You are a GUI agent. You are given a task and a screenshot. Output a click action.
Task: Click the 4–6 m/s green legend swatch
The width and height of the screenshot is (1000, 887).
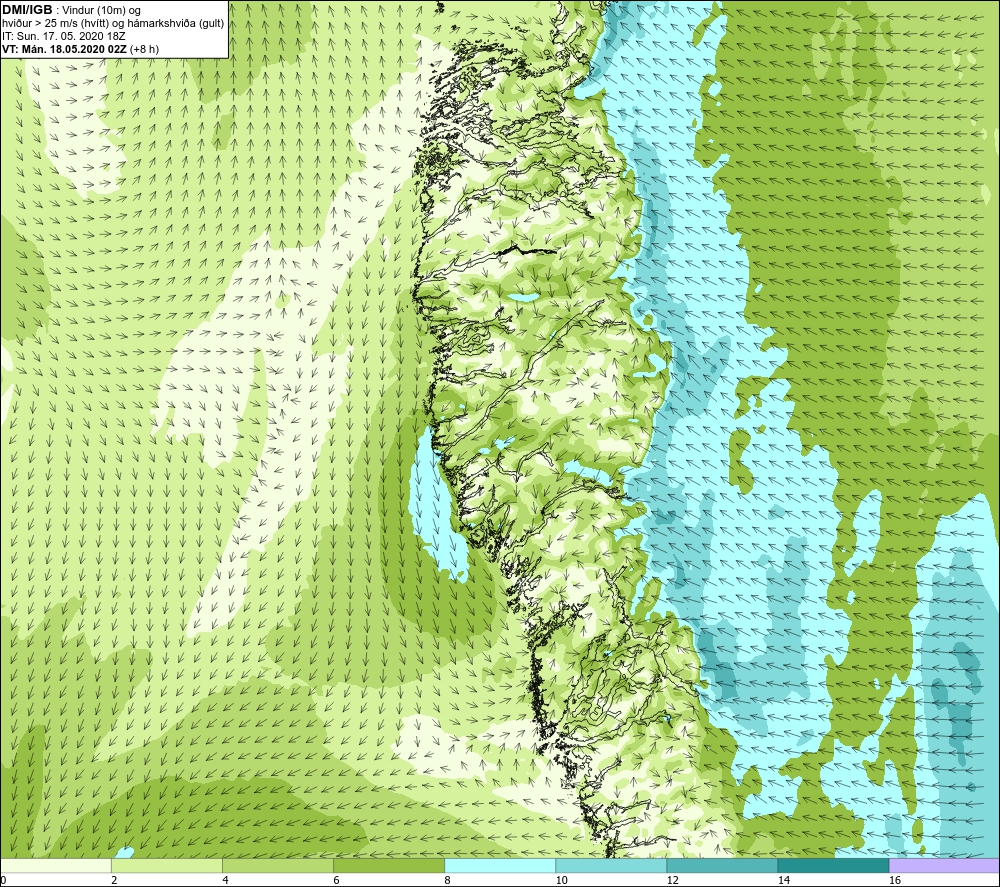pyautogui.click(x=278, y=865)
